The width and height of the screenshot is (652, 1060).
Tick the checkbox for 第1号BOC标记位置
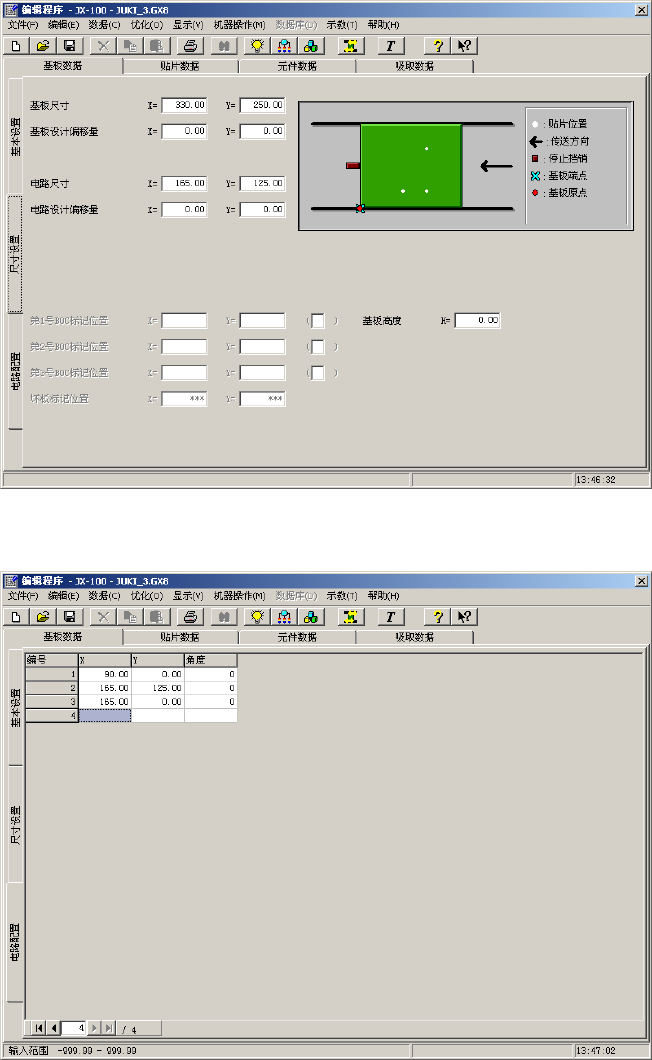tap(317, 320)
